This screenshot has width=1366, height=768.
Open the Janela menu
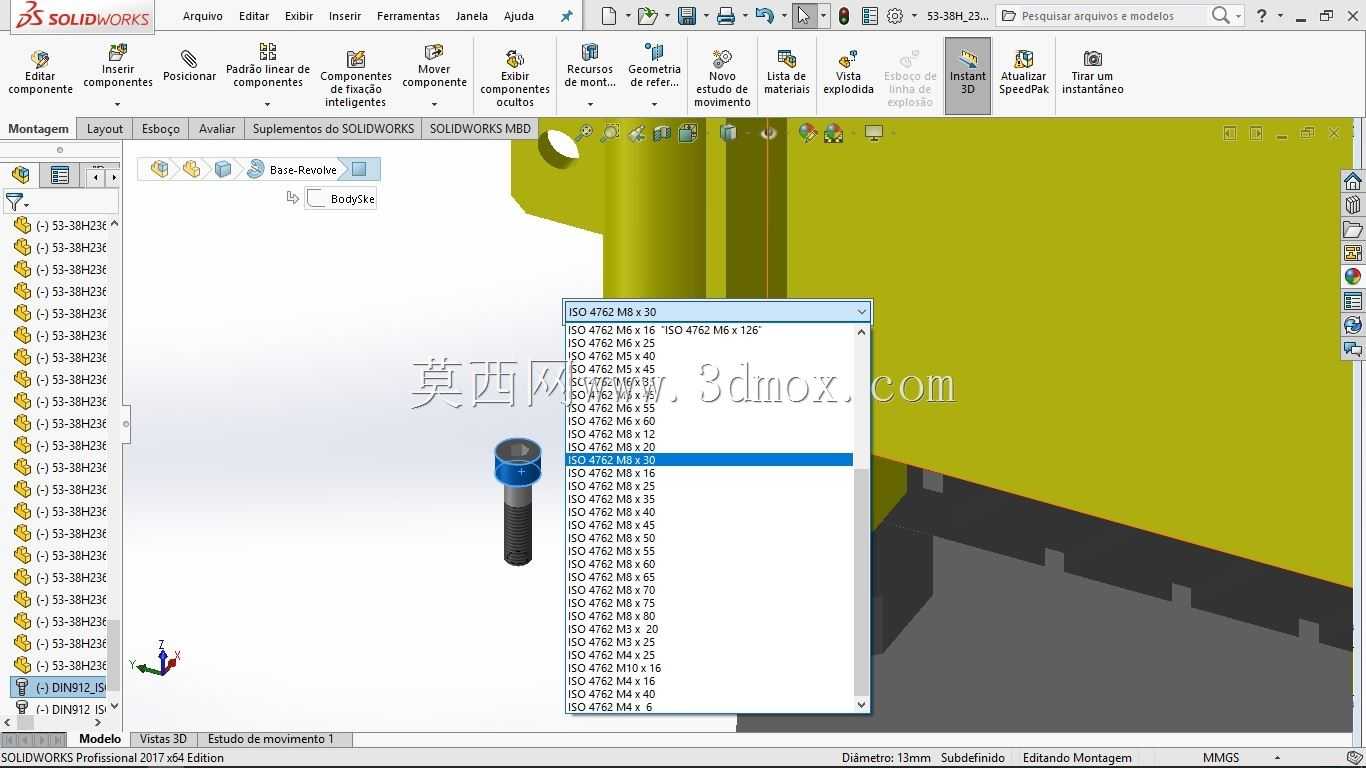coord(471,16)
